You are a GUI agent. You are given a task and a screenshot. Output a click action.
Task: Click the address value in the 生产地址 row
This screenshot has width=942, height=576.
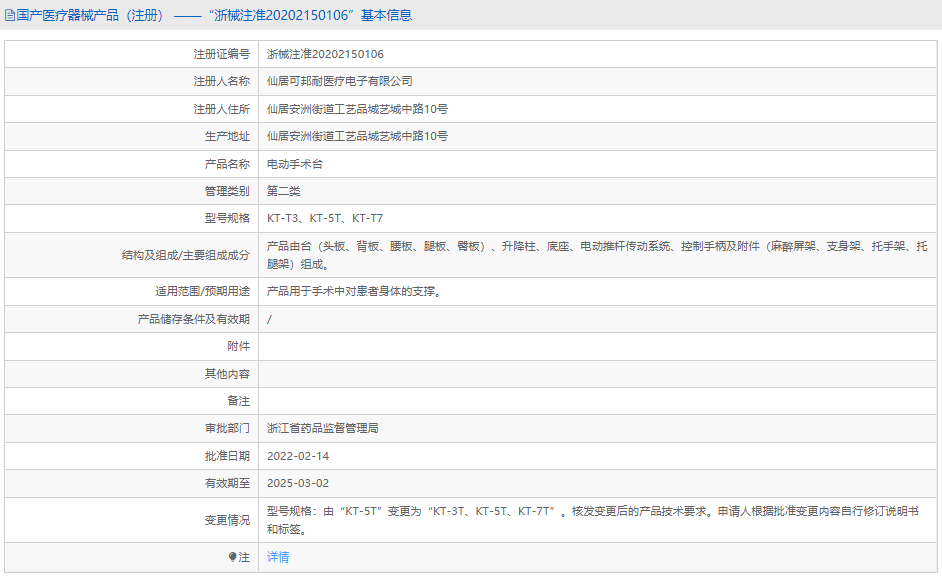pos(357,136)
